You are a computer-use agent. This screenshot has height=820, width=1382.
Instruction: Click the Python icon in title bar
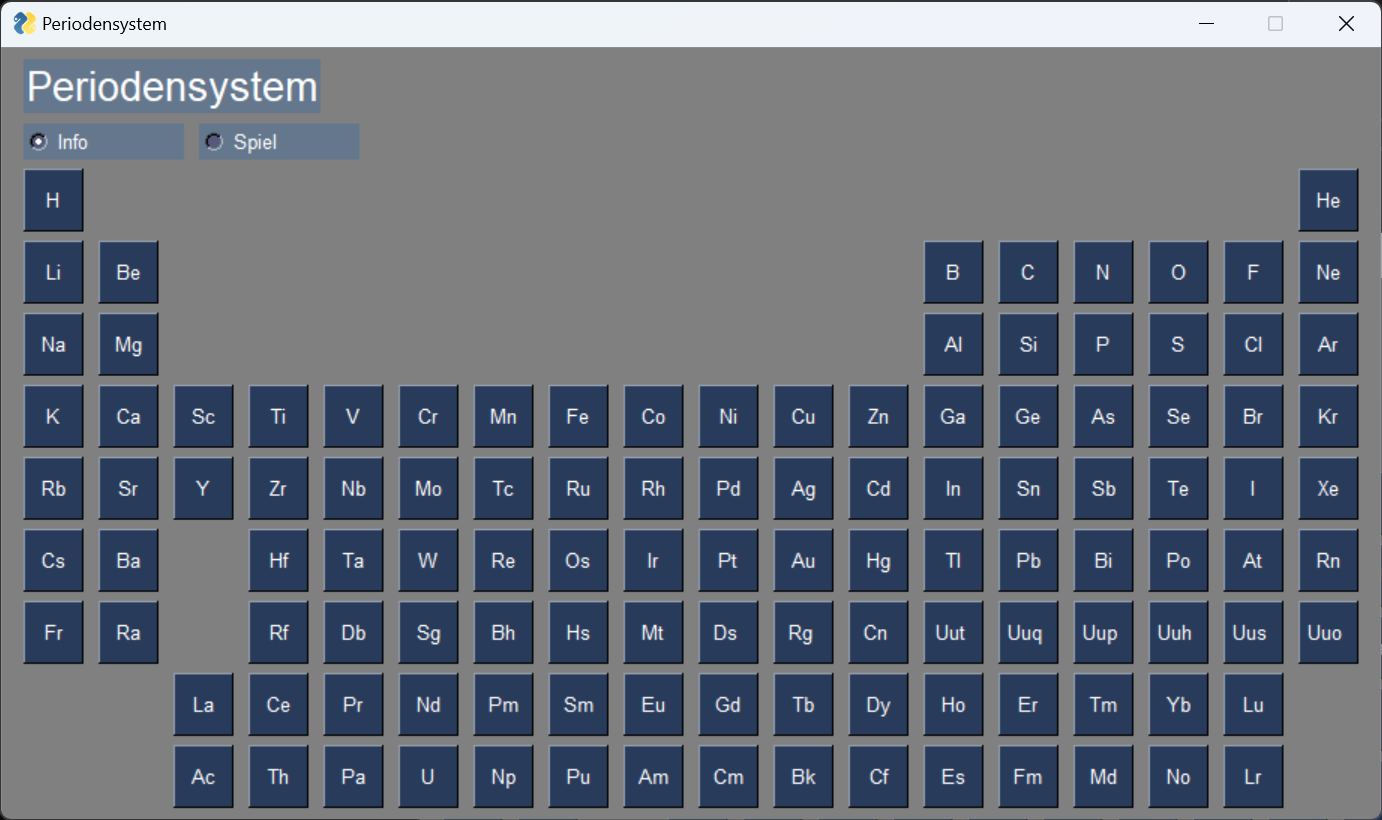tap(24, 23)
